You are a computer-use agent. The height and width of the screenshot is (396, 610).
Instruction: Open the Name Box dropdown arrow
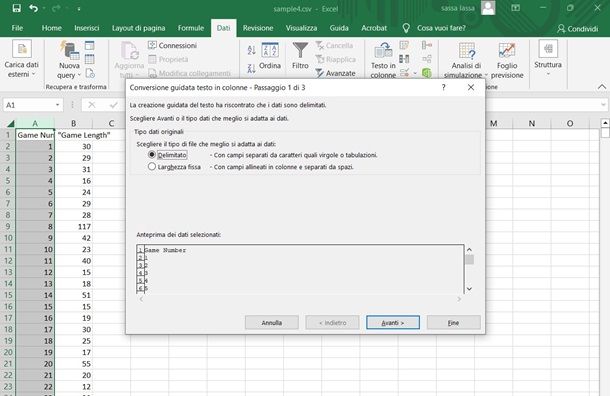(58, 105)
